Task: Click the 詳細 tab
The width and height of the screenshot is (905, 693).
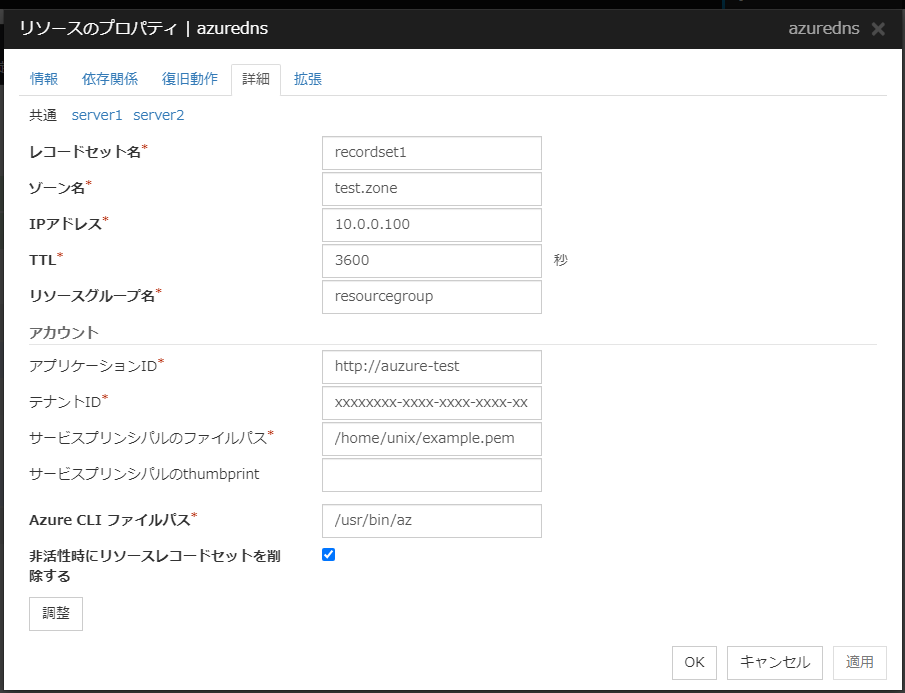Action: point(256,80)
